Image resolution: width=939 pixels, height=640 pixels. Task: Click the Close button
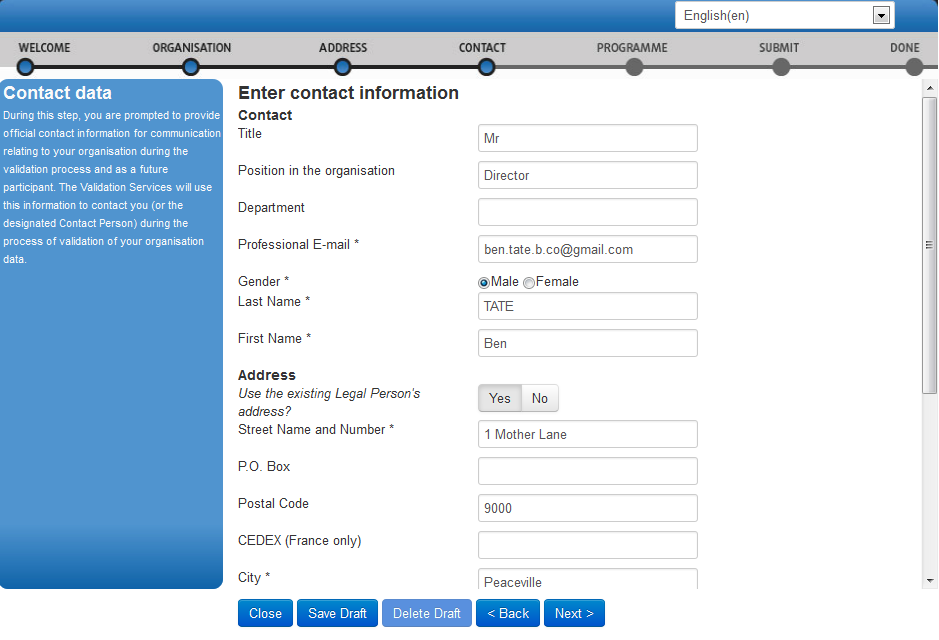[x=265, y=613]
